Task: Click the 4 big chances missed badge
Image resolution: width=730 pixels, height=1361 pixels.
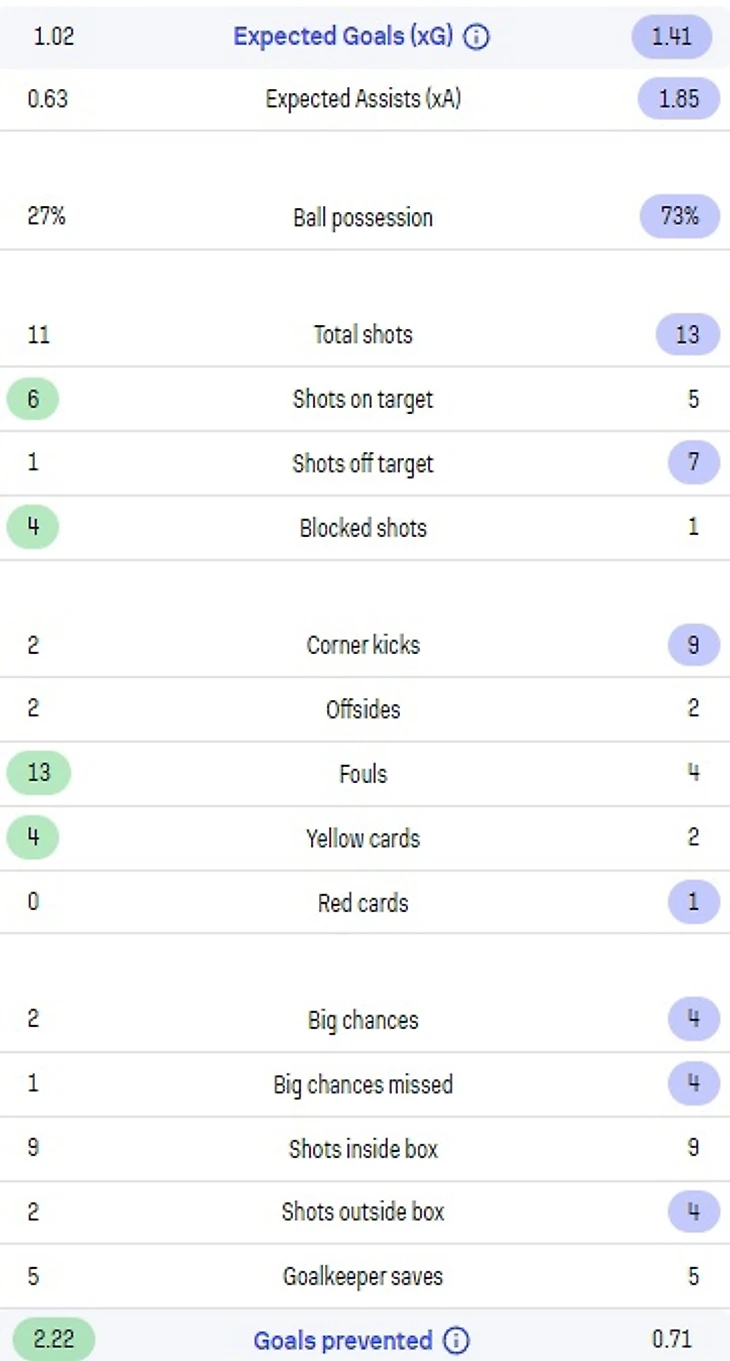Action: click(693, 1084)
